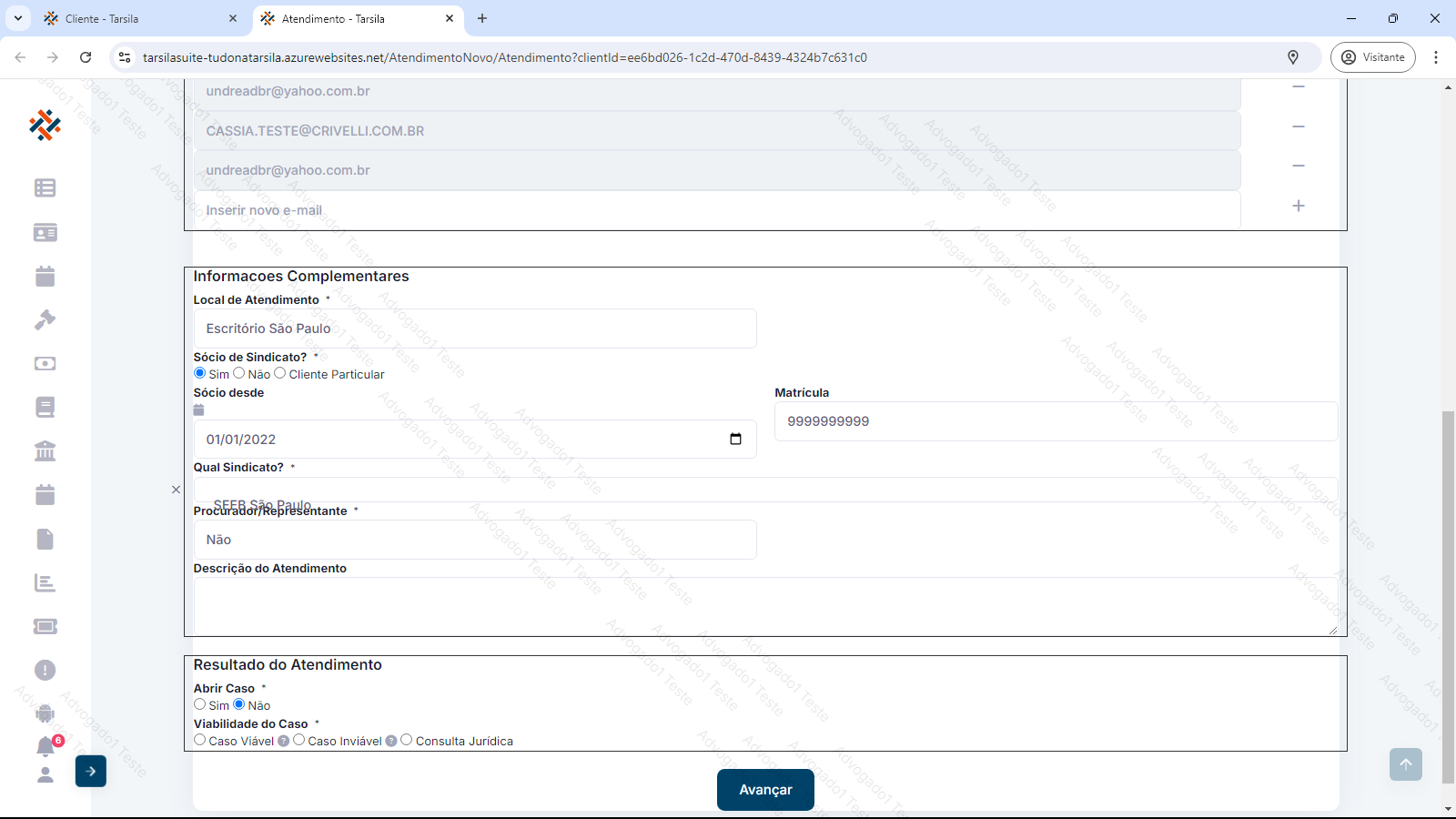Image resolution: width=1456 pixels, height=819 pixels.
Task: Open the Procurador/Representante dropdown
Action: [474, 540]
